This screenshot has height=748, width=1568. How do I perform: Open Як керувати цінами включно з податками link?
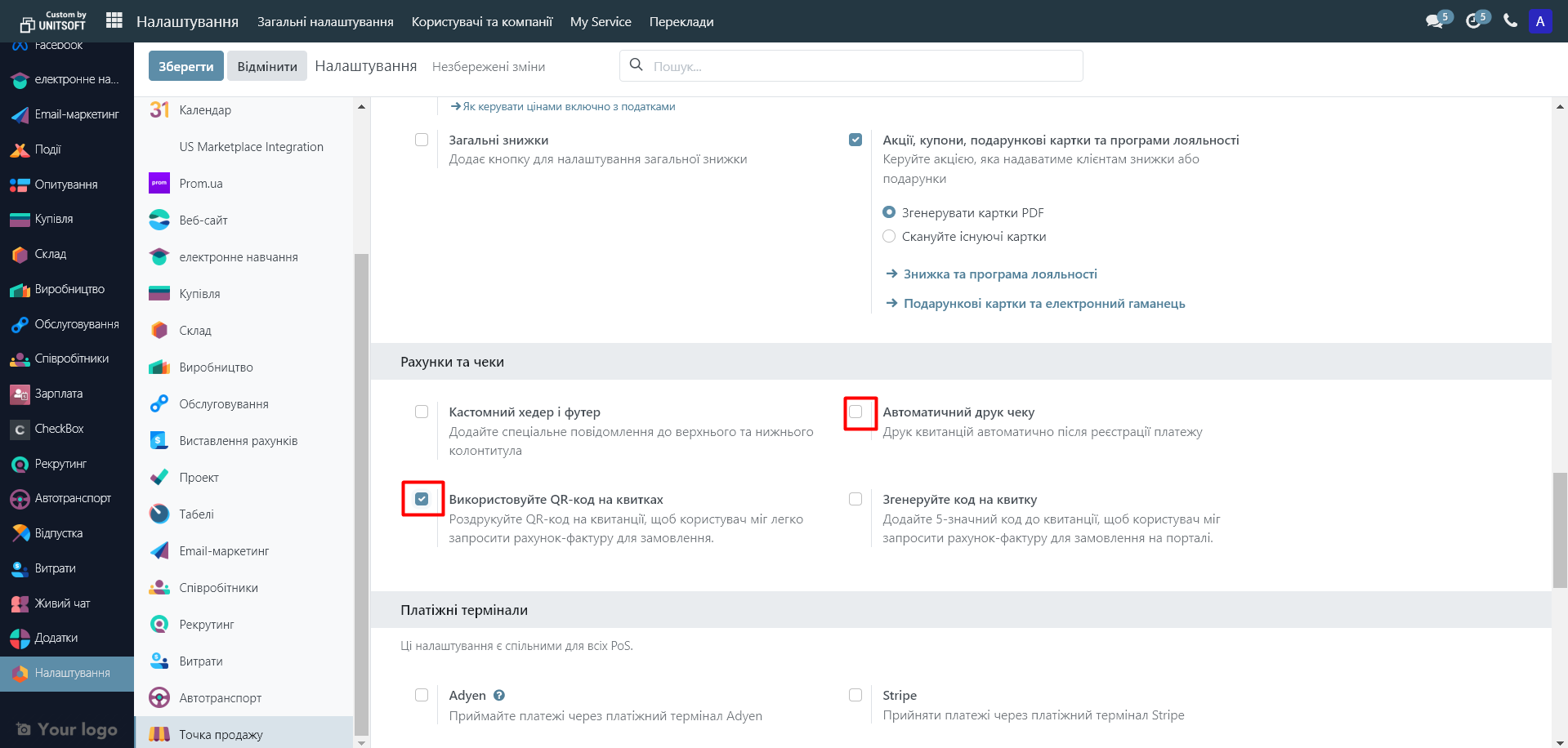click(x=563, y=106)
